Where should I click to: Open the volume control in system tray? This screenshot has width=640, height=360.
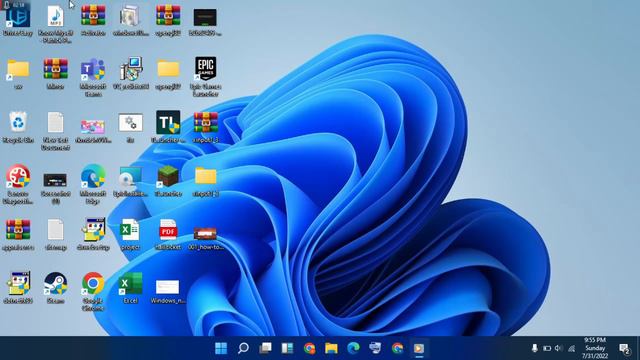(x=559, y=348)
